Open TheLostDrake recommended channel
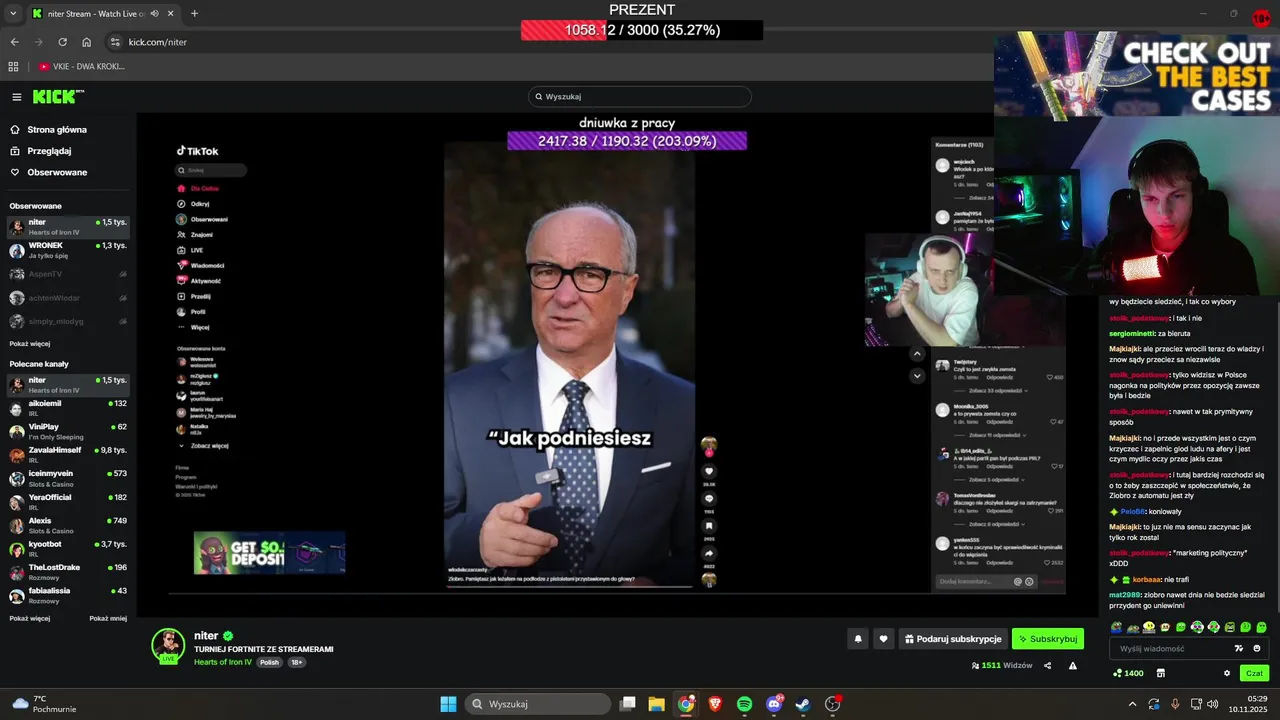The width and height of the screenshot is (1280, 720). (68, 572)
